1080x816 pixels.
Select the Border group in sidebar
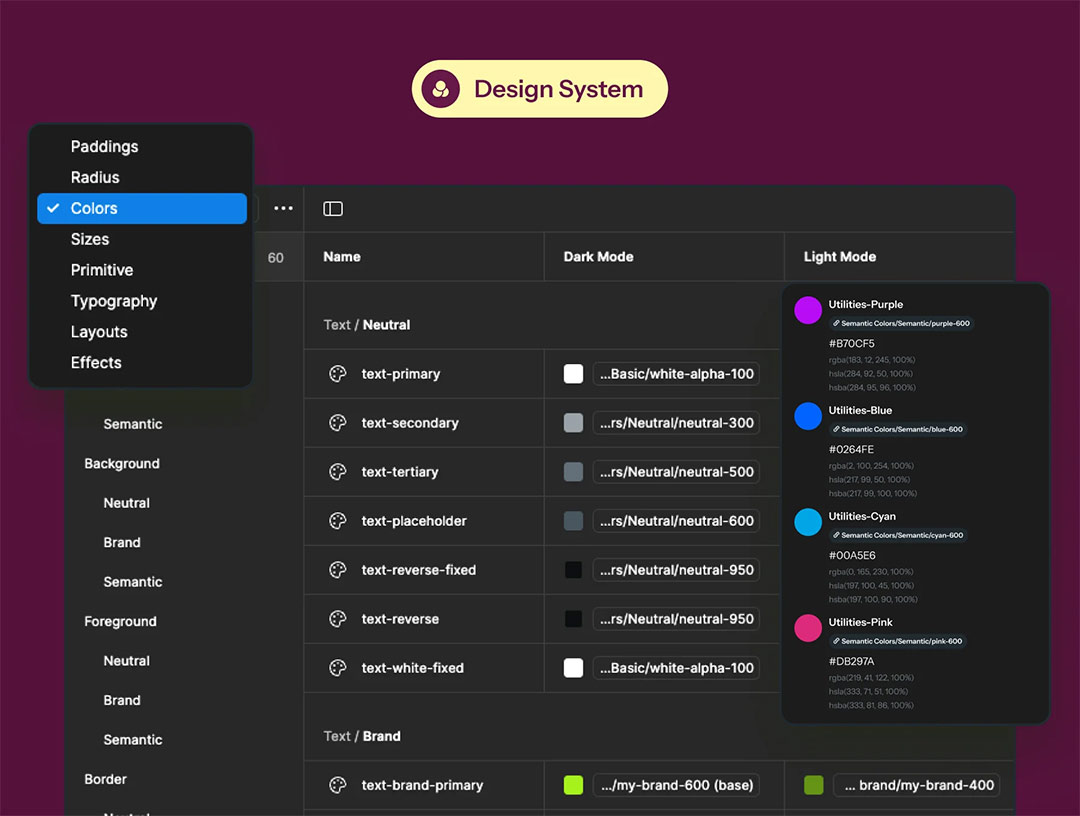coord(105,779)
